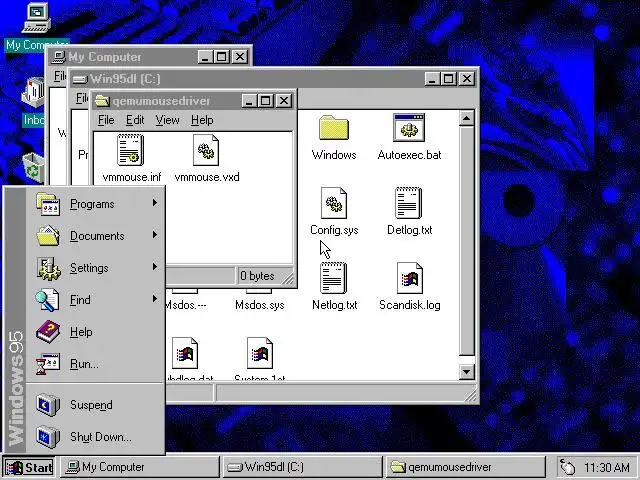Open the Detlog.txt notepad icon
Viewport: 640px width, 480px height.
click(x=408, y=203)
